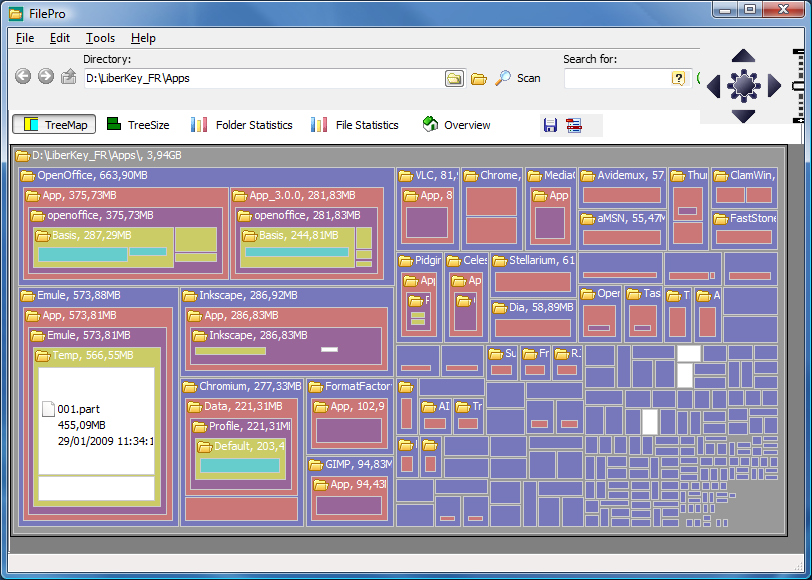This screenshot has height=580, width=812.
Task: Switch to the TreeMap tab
Action: pyautogui.click(x=54, y=124)
